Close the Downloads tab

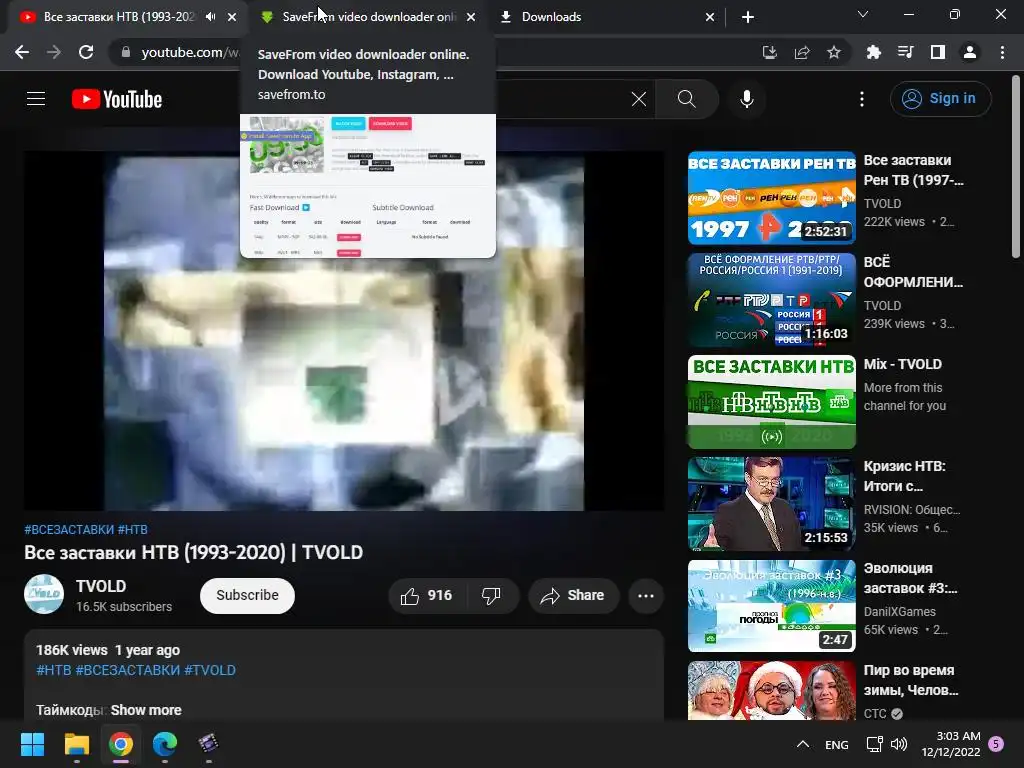point(710,17)
